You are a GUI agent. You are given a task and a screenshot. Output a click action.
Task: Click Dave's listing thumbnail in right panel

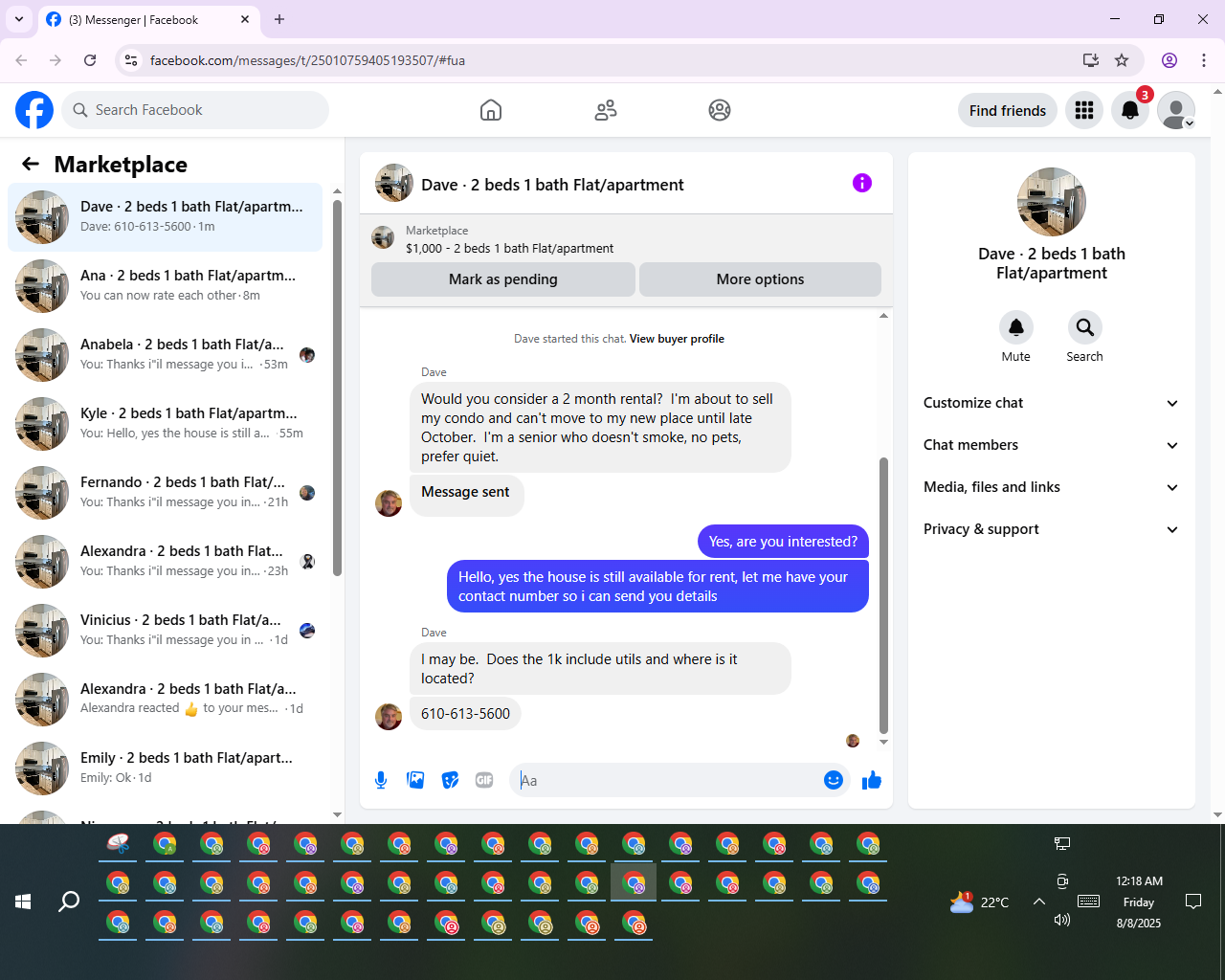click(1052, 202)
